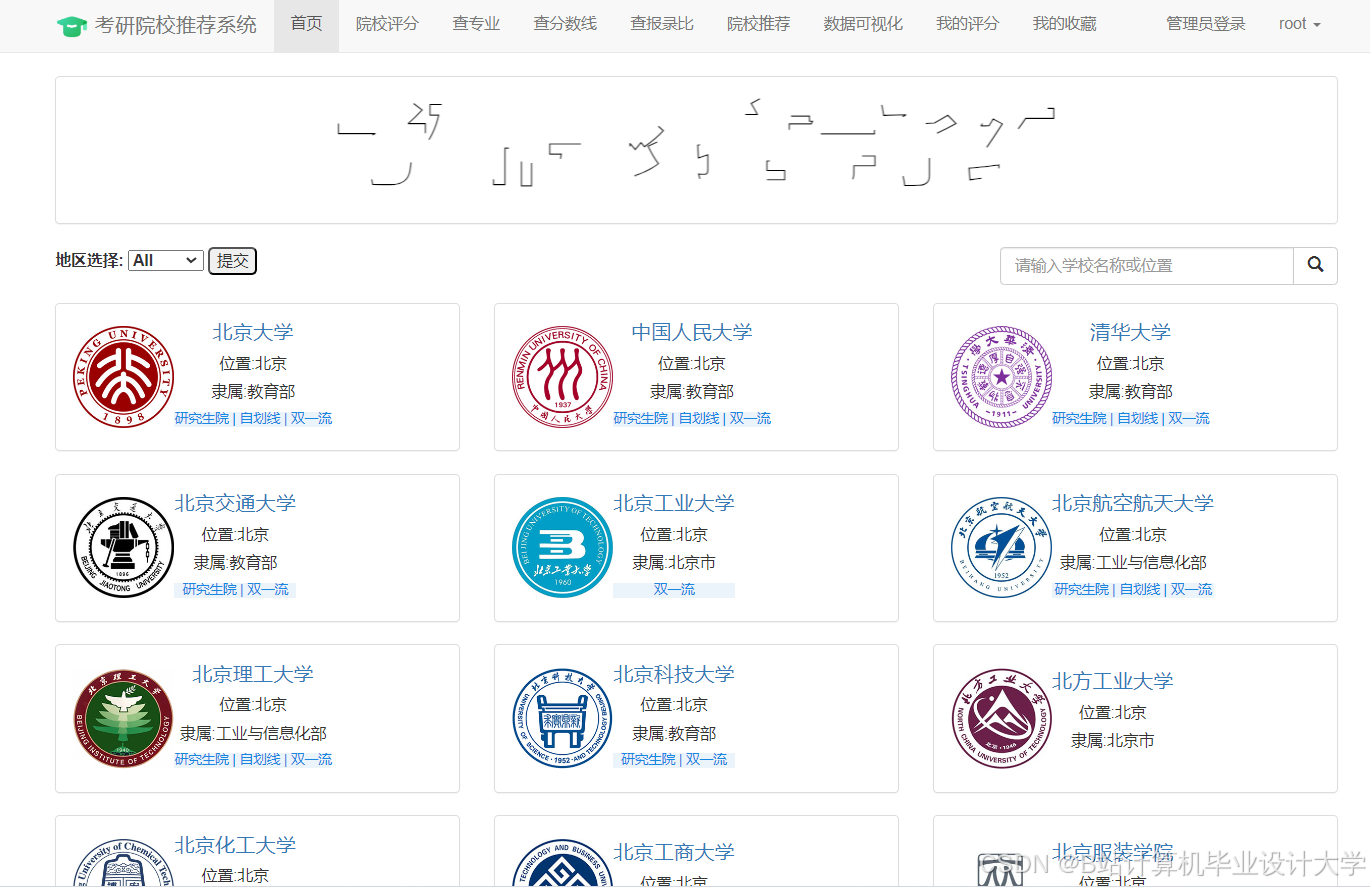The image size is (1370, 887).
Task: Open the Beihang University emblem
Action: coord(1001,548)
